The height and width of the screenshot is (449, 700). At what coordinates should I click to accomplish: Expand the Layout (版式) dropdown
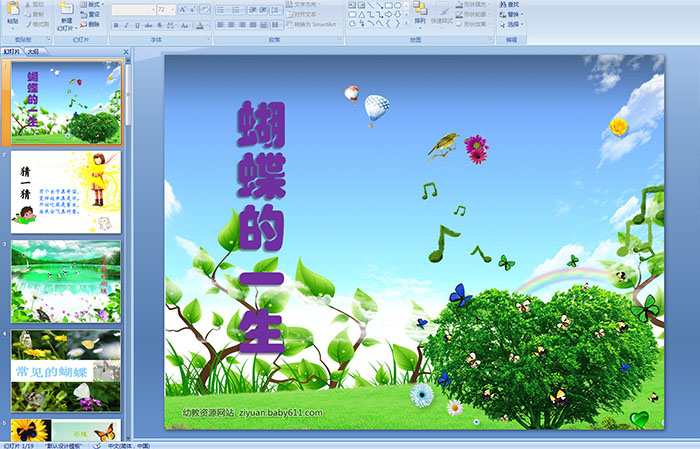pyautogui.click(x=93, y=4)
